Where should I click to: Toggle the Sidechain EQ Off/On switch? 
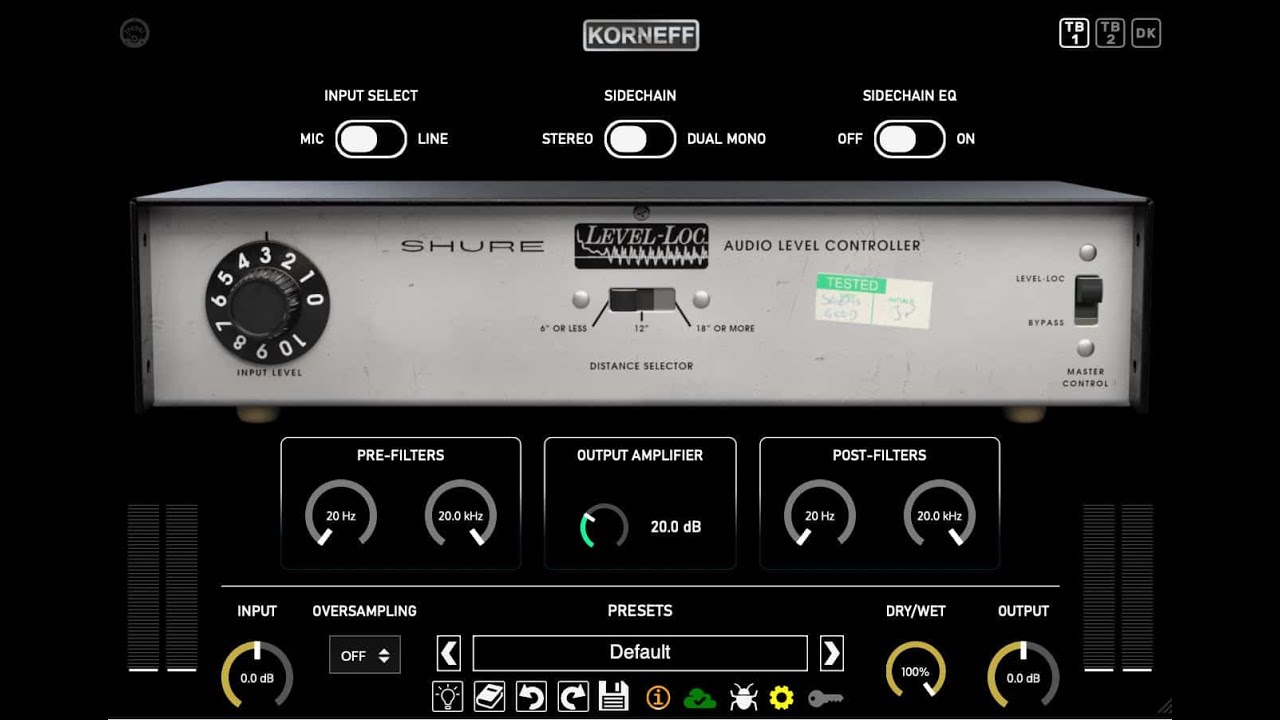click(910, 139)
